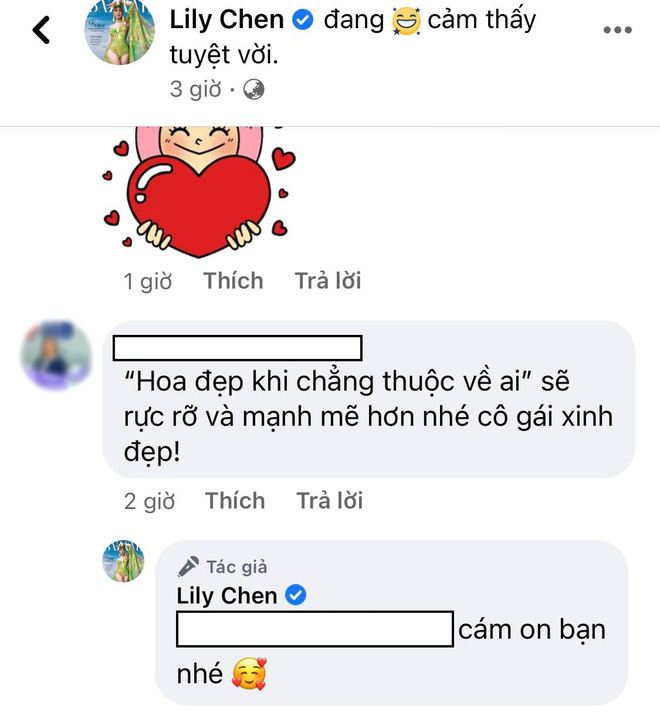This screenshot has width=660, height=712.
Task: Open the three-dot post options menu
Action: coord(617,30)
